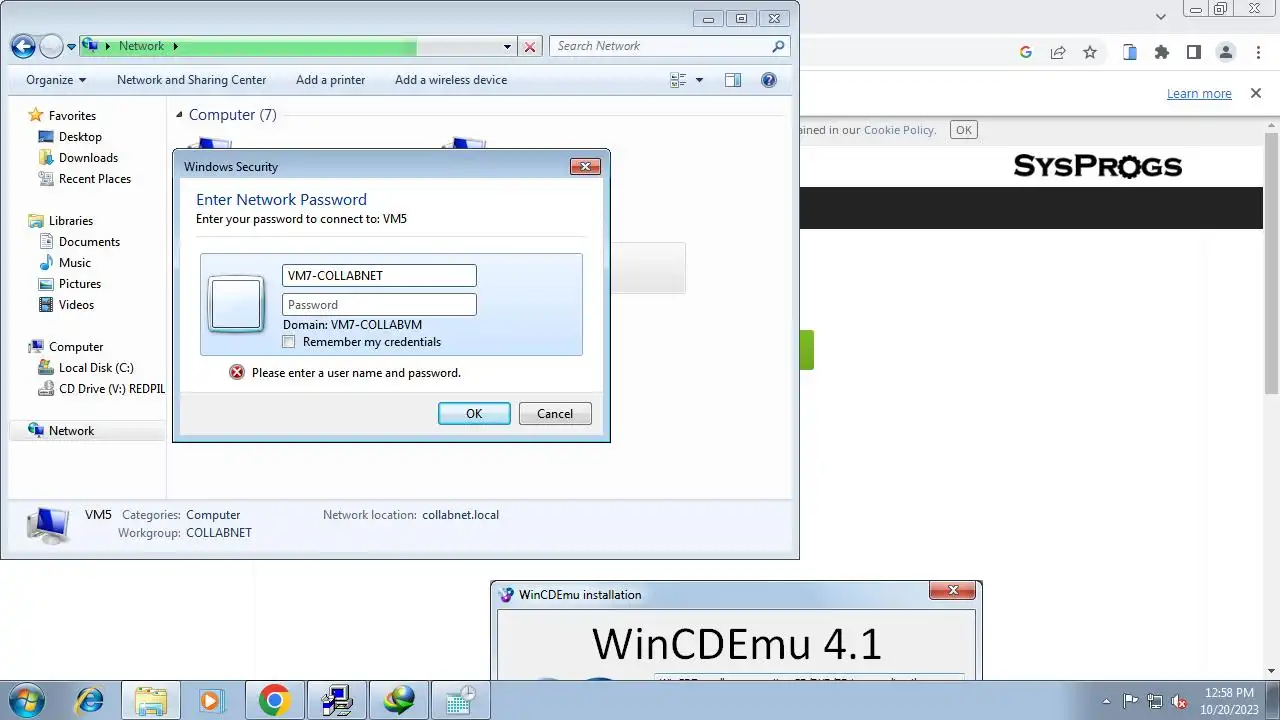The height and width of the screenshot is (720, 1280).
Task: Click OK in Windows Security dialog
Action: (474, 414)
